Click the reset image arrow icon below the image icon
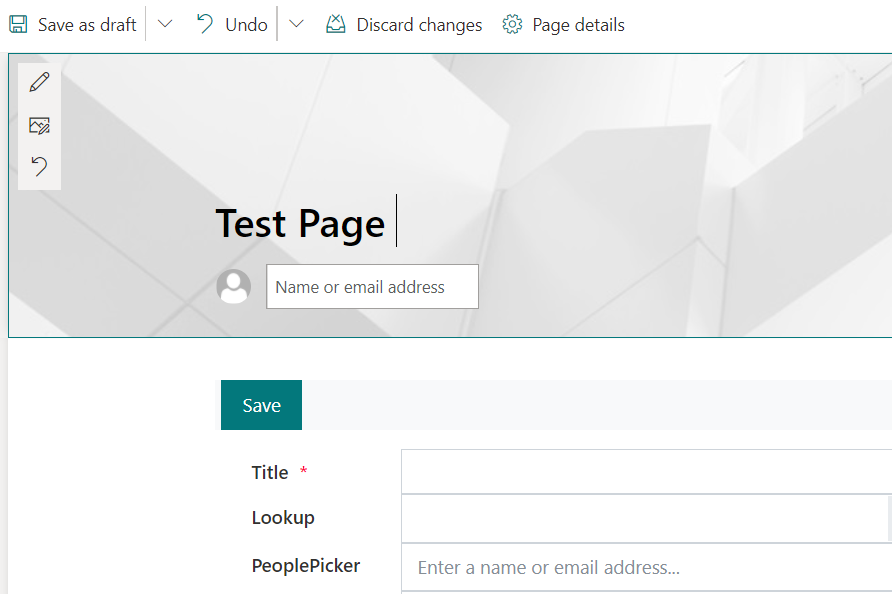892x594 pixels. click(39, 166)
